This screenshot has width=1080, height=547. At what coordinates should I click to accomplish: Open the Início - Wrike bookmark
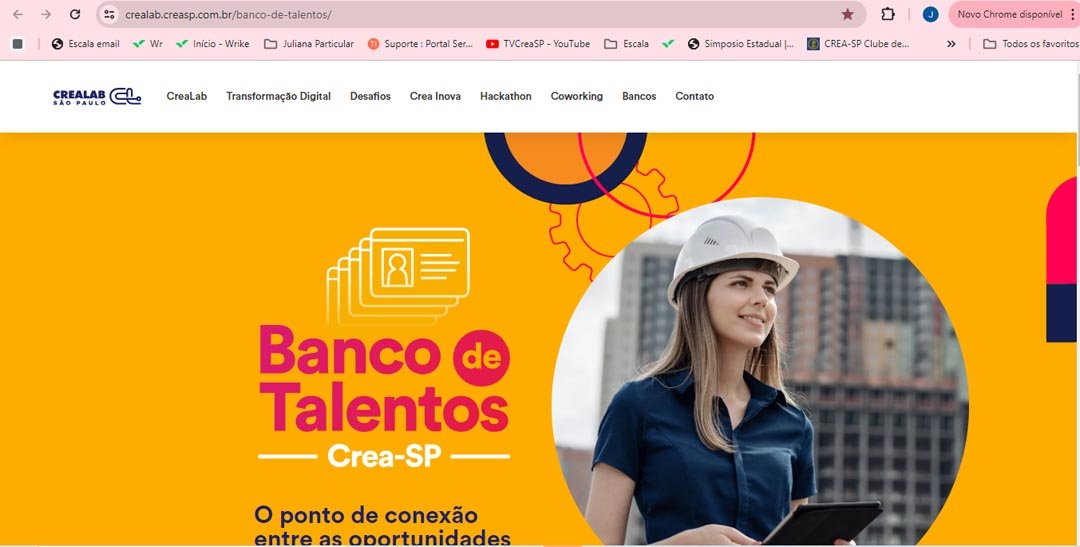(x=213, y=43)
